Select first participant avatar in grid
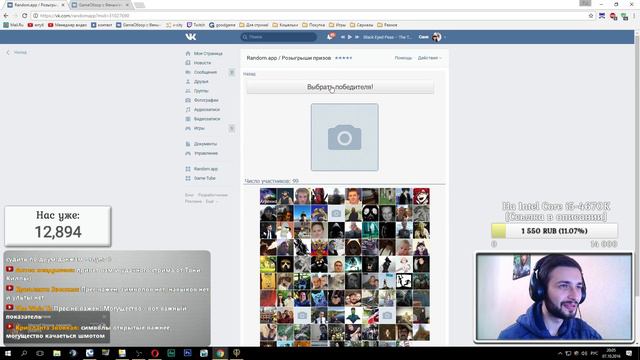This screenshot has height=360, width=640. [x=268, y=196]
